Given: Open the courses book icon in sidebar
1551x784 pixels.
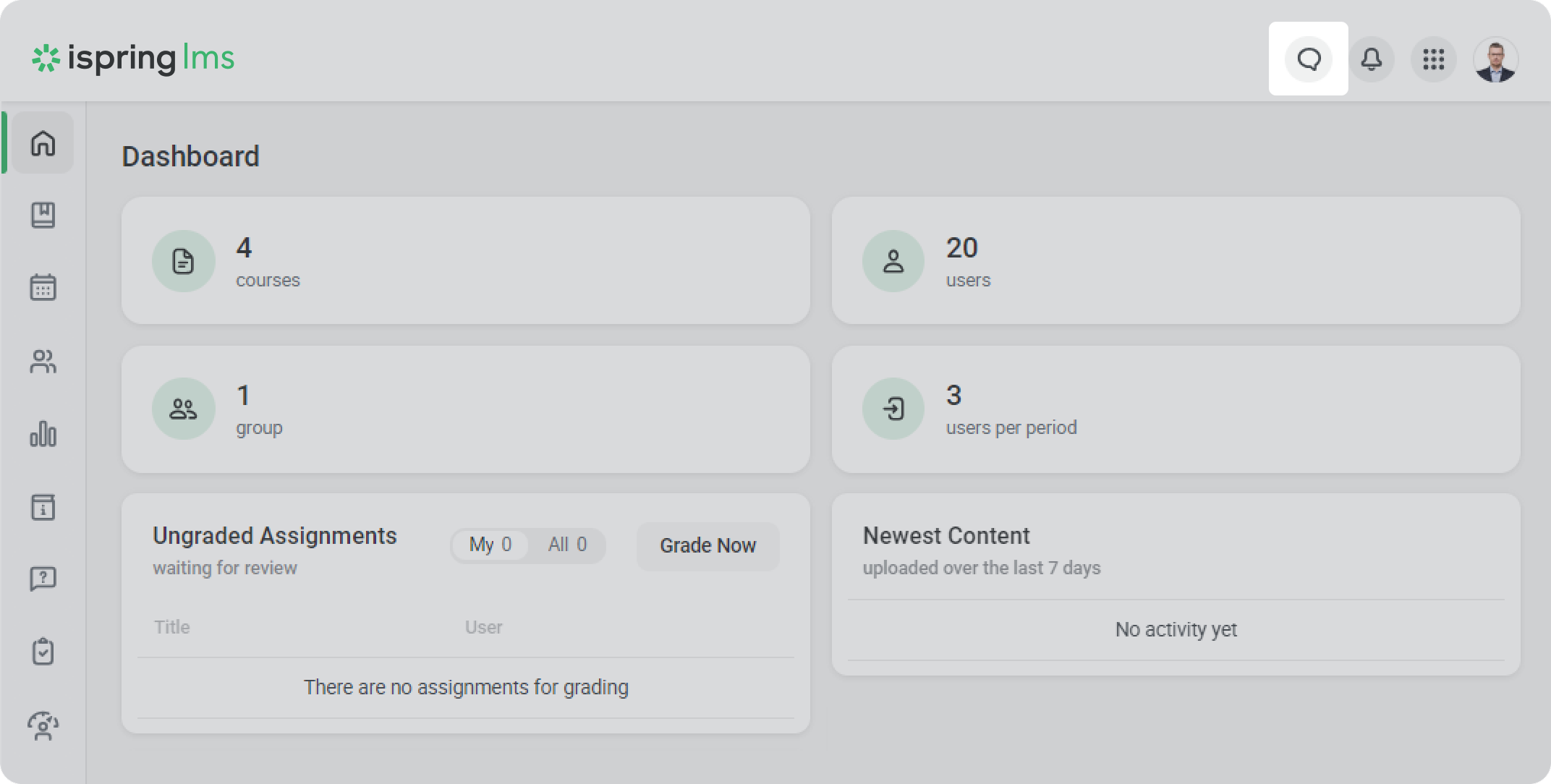Looking at the screenshot, I should pos(43,216).
